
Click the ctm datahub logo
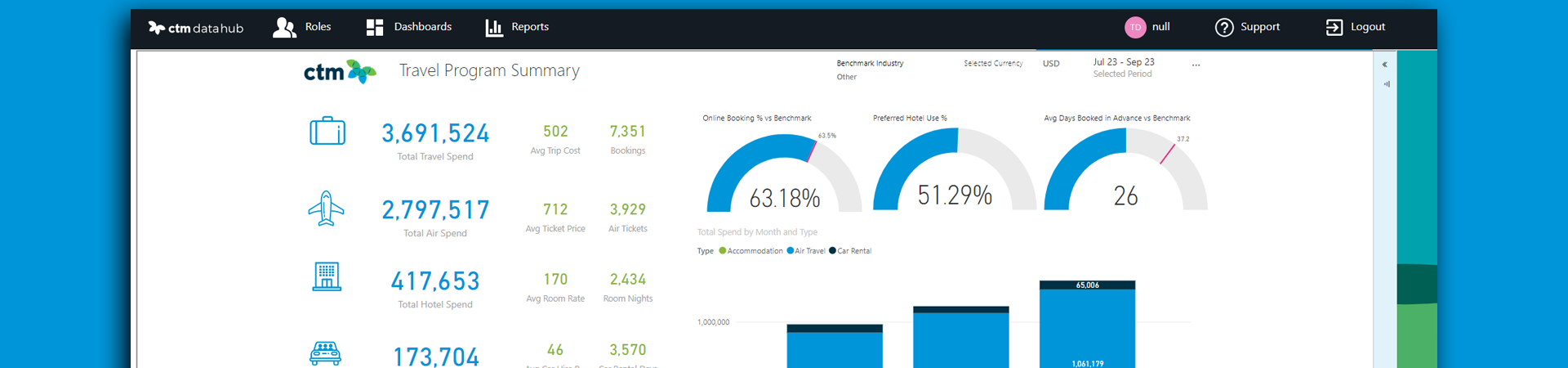tap(195, 28)
